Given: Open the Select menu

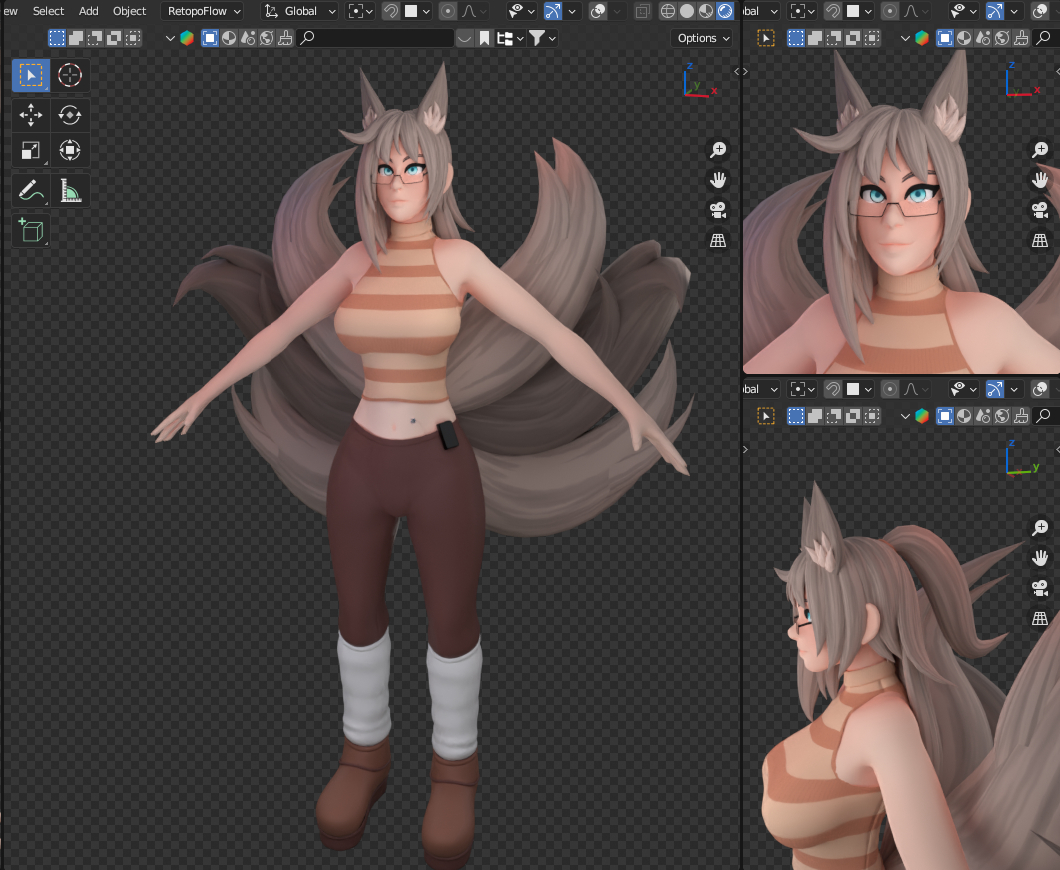Looking at the screenshot, I should point(48,11).
